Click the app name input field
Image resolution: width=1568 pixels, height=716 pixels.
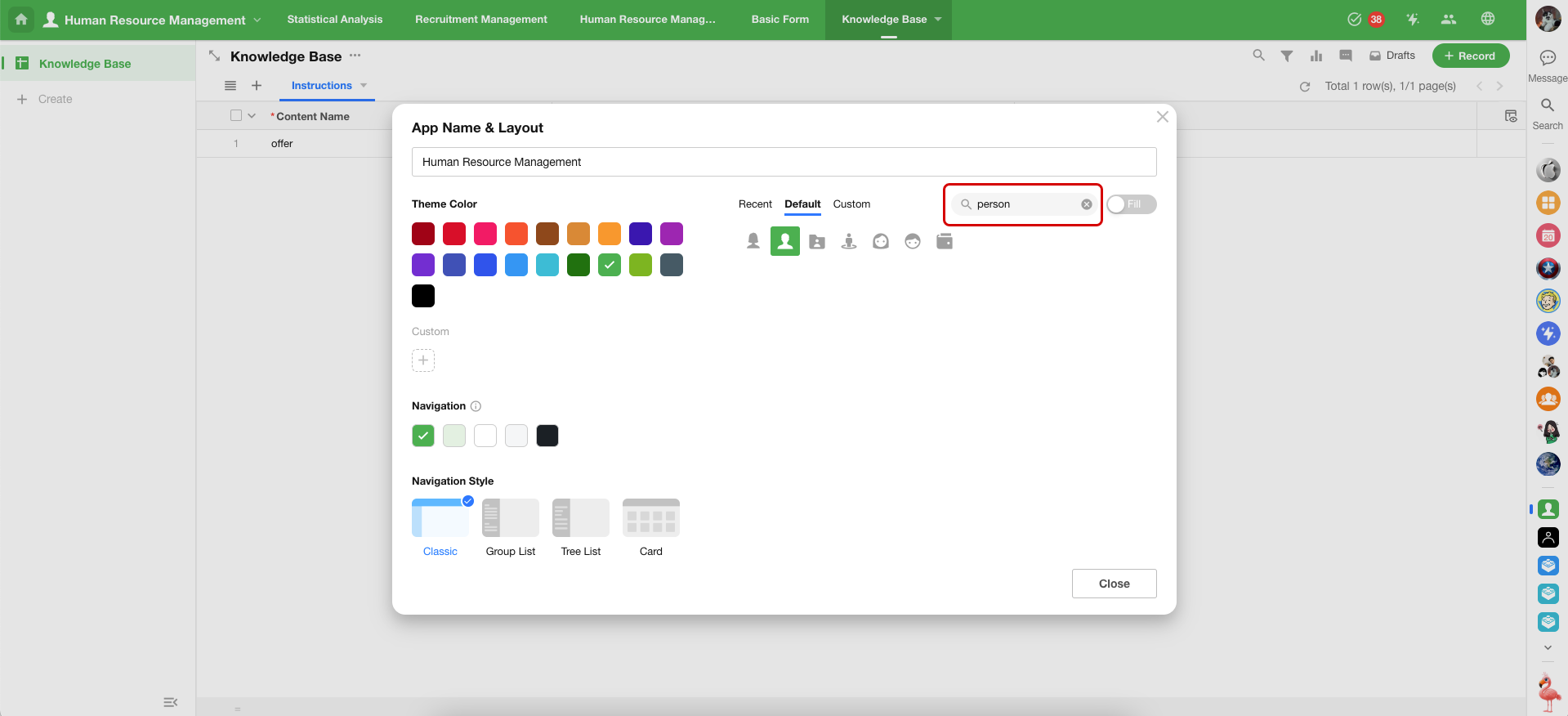click(x=784, y=162)
